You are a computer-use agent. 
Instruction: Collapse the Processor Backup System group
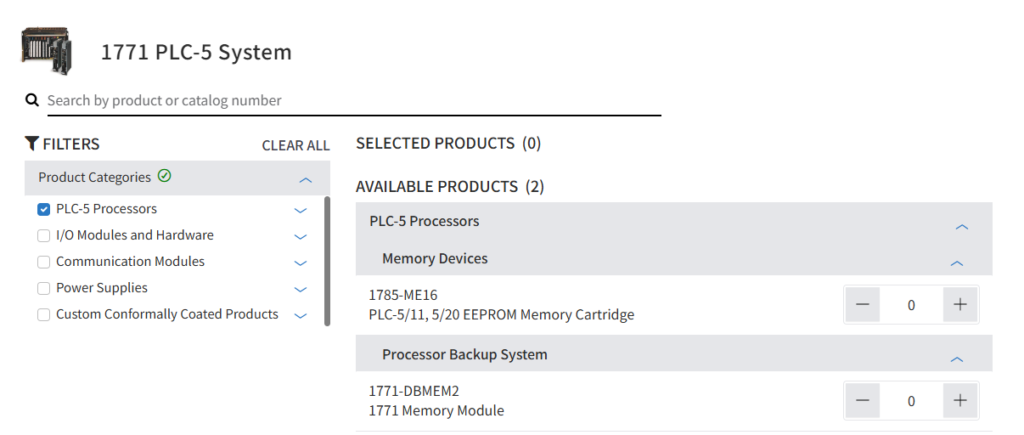coord(956,358)
